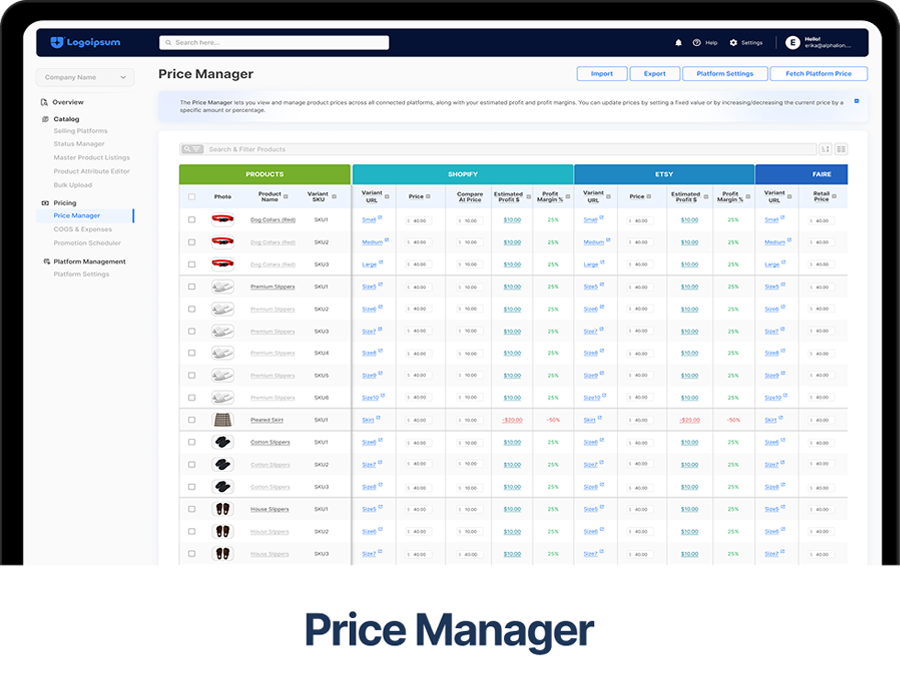This screenshot has height=694, width=900.
Task: Click the sort icon beside the filter bar
Action: [826, 149]
